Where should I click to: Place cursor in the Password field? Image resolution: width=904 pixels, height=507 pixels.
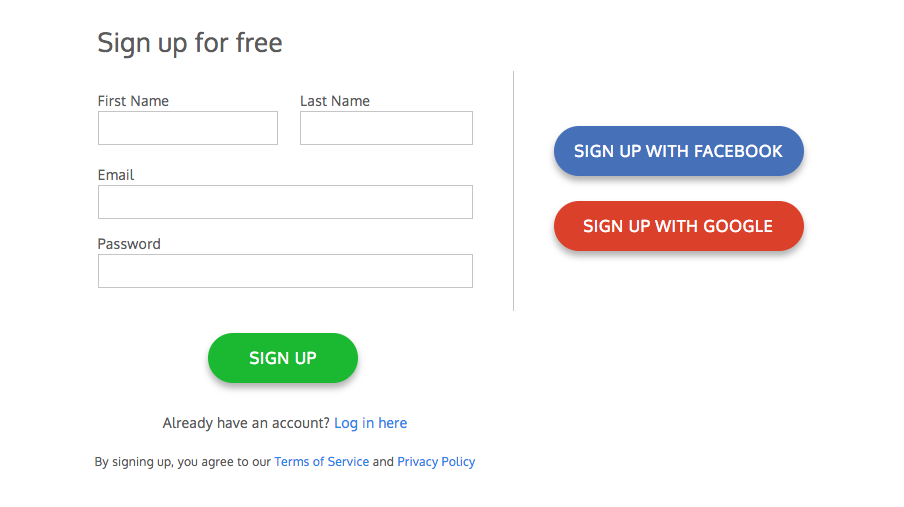285,271
